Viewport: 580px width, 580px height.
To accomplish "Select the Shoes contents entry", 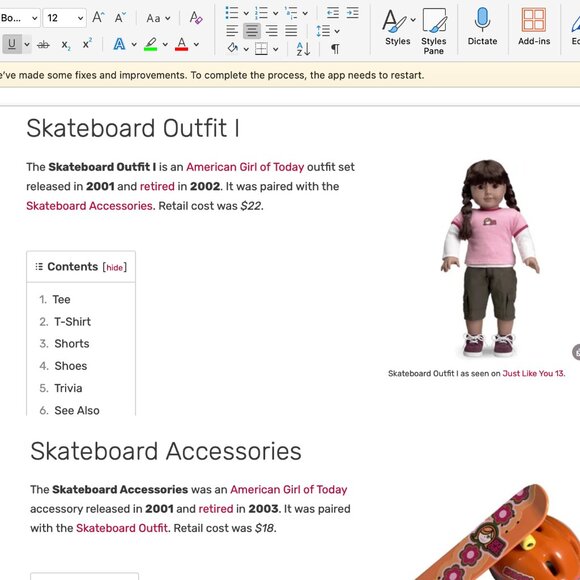I will point(71,366).
